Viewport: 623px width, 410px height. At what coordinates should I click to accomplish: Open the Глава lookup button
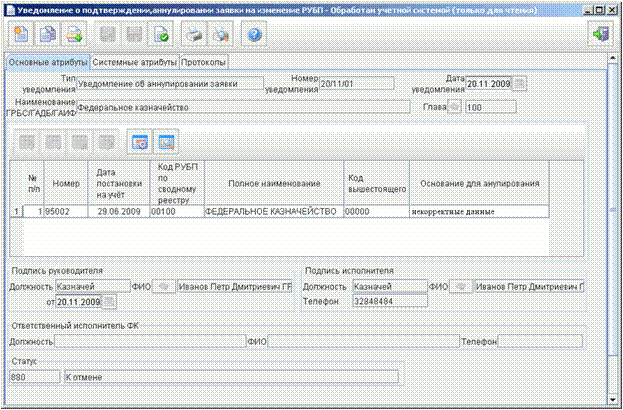(x=455, y=107)
